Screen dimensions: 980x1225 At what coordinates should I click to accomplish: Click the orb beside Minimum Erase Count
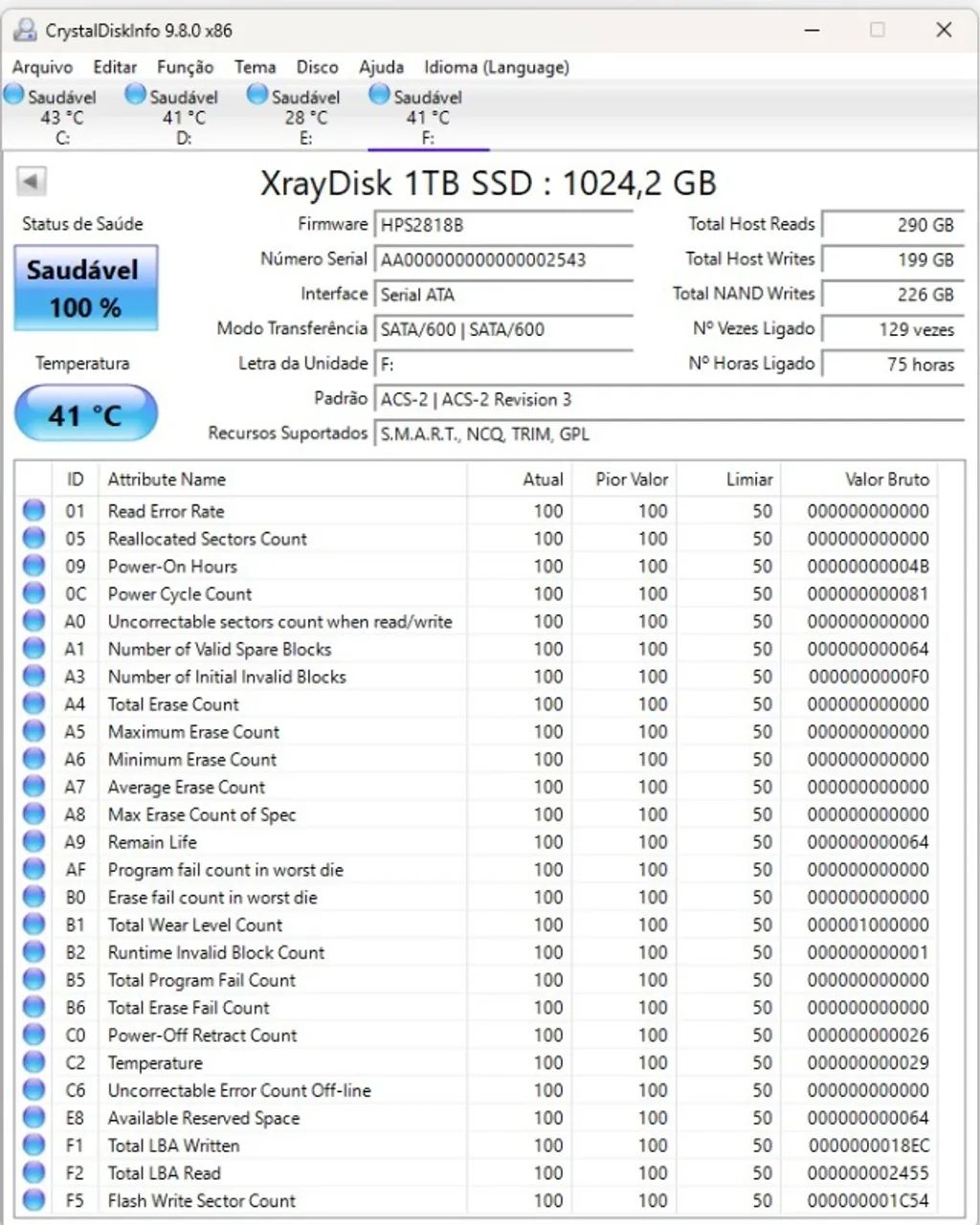(x=34, y=759)
